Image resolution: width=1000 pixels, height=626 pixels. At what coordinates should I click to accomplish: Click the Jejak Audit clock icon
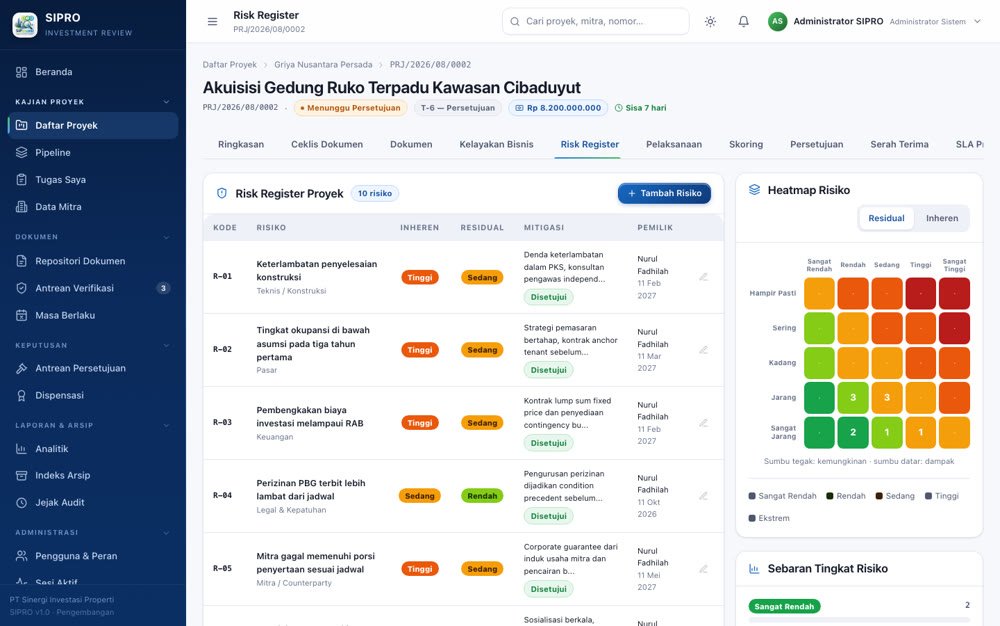(22, 502)
